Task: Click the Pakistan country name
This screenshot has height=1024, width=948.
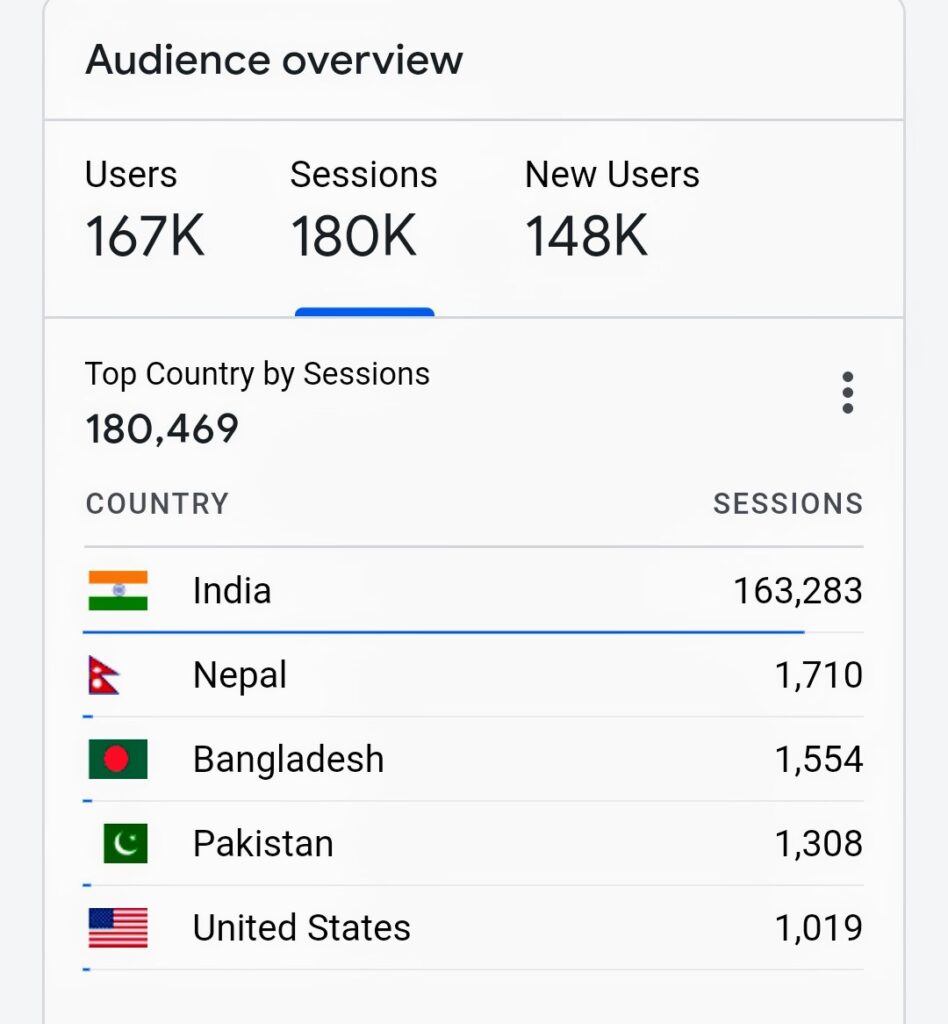Action: pos(263,844)
